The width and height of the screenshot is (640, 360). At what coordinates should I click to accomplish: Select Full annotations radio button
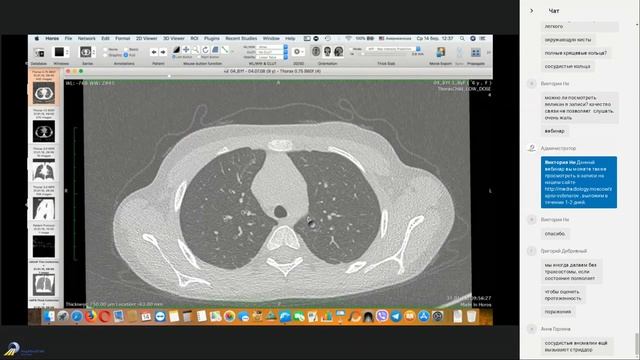tap(126, 55)
